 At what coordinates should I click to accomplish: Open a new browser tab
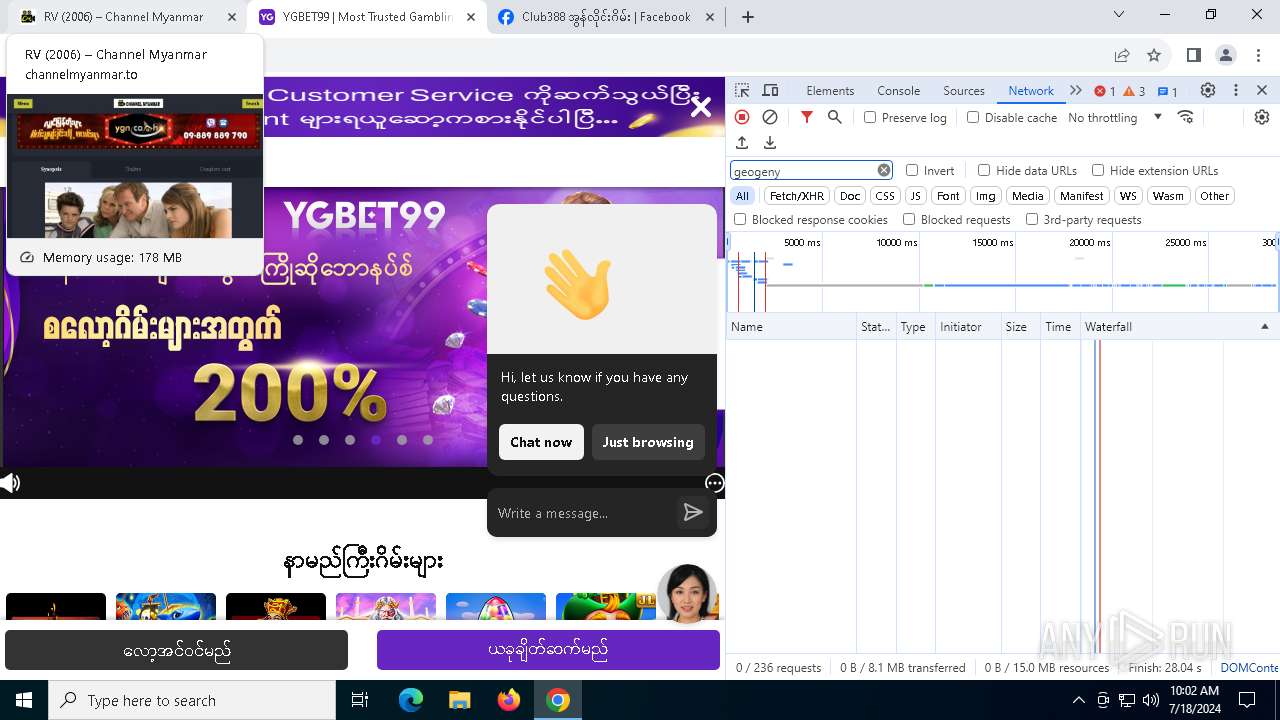(748, 16)
